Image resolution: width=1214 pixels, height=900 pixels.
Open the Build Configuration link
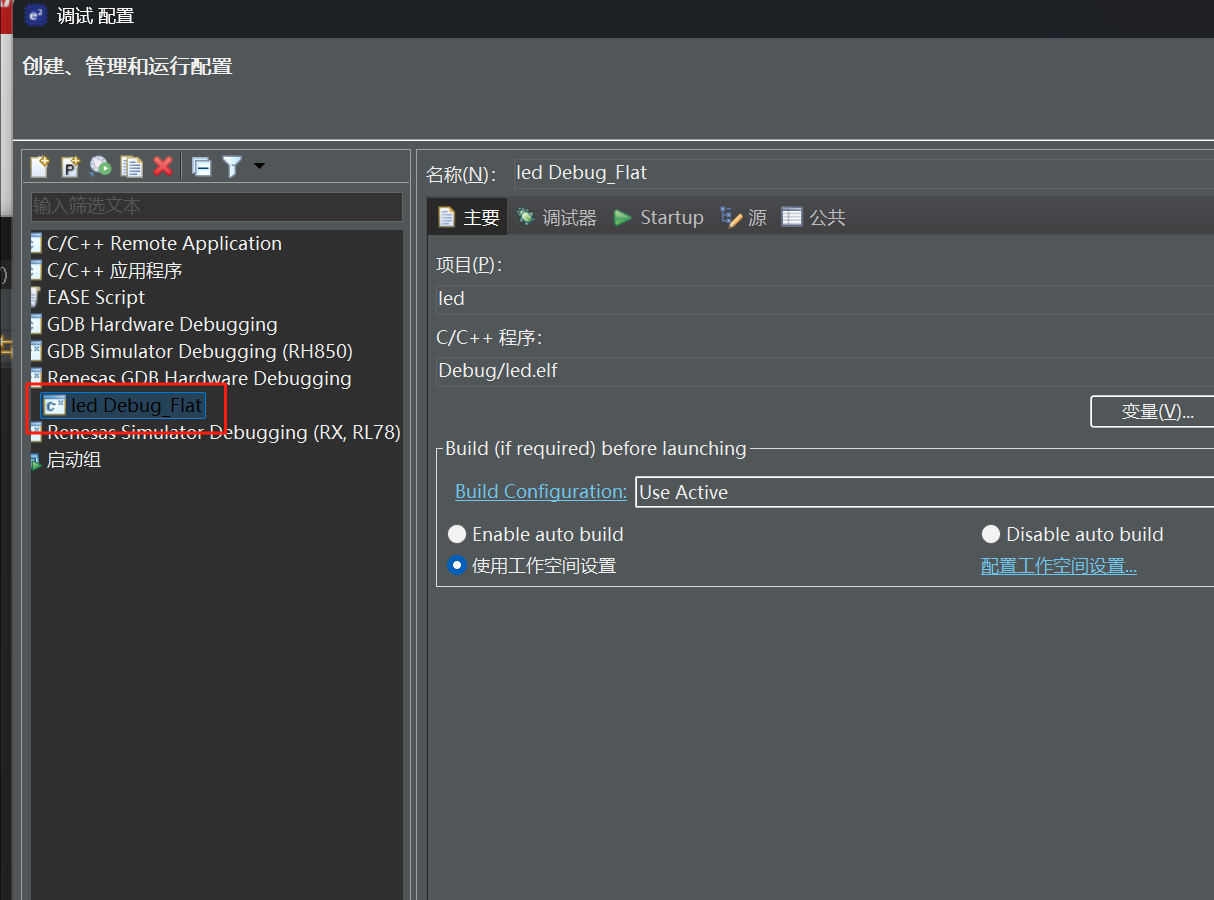(541, 491)
